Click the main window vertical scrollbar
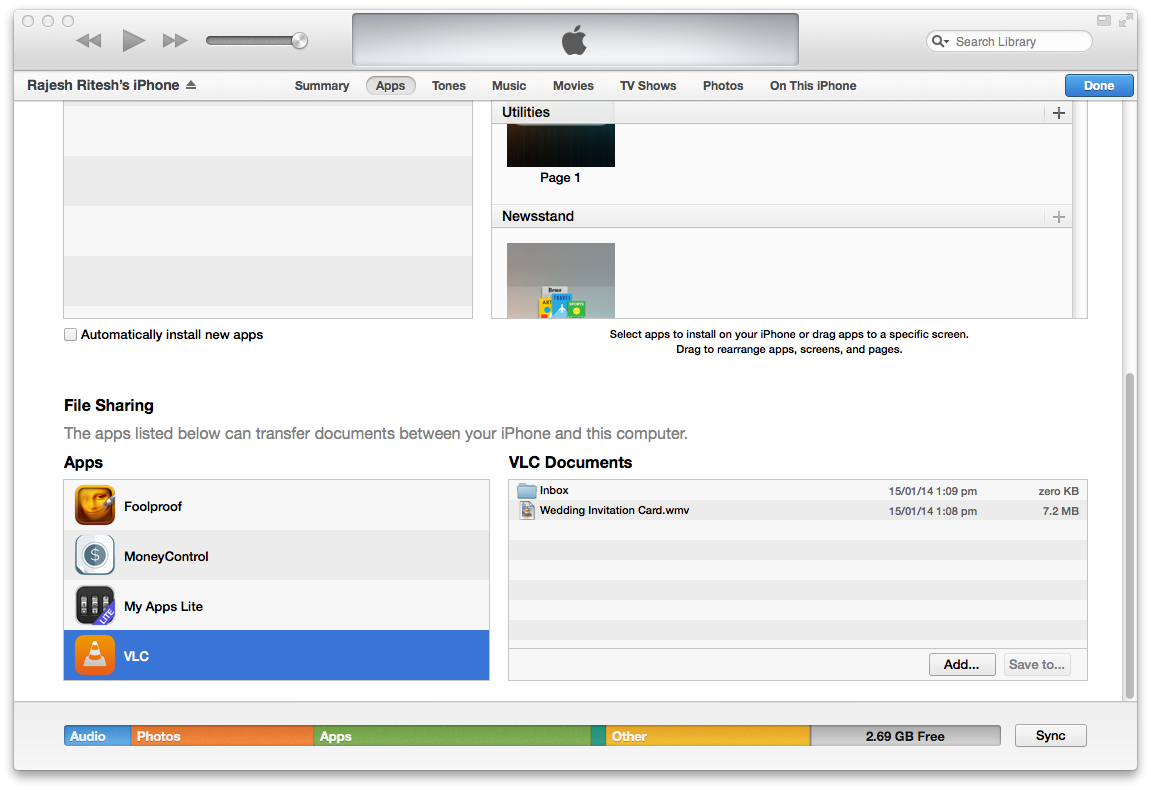The height and width of the screenshot is (790, 1151). tap(1130, 536)
